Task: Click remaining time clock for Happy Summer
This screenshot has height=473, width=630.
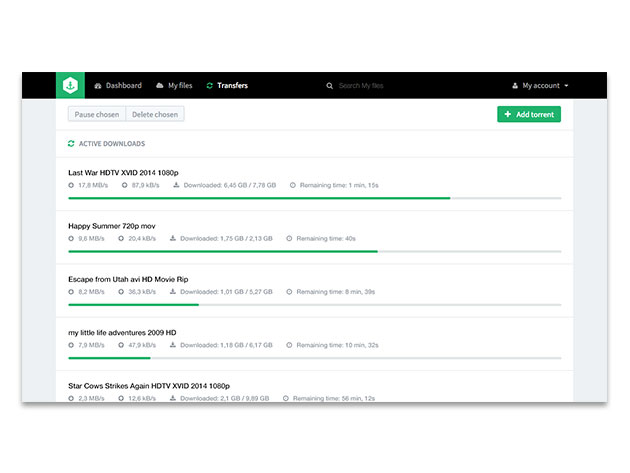Action: [289, 238]
